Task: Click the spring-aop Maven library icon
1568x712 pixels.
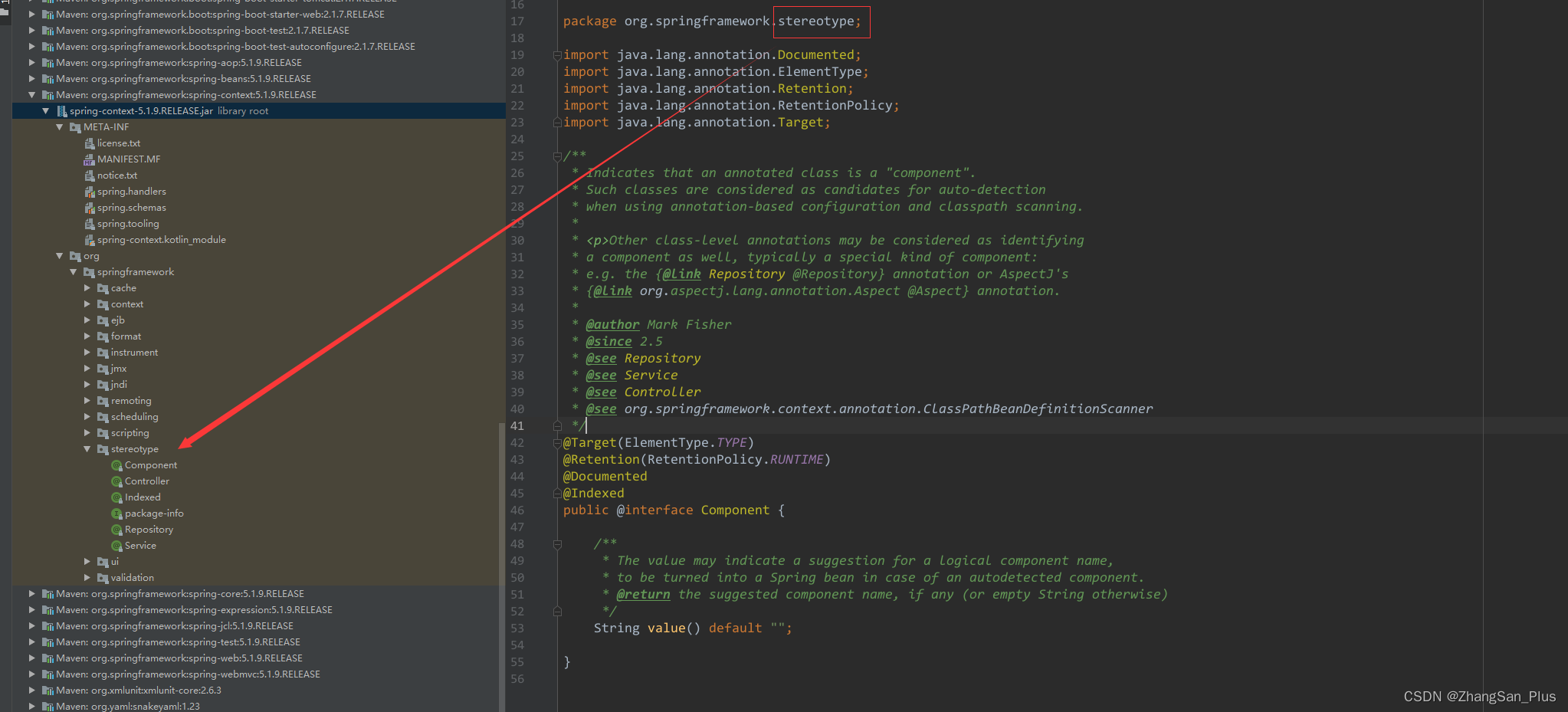Action: tap(48, 63)
